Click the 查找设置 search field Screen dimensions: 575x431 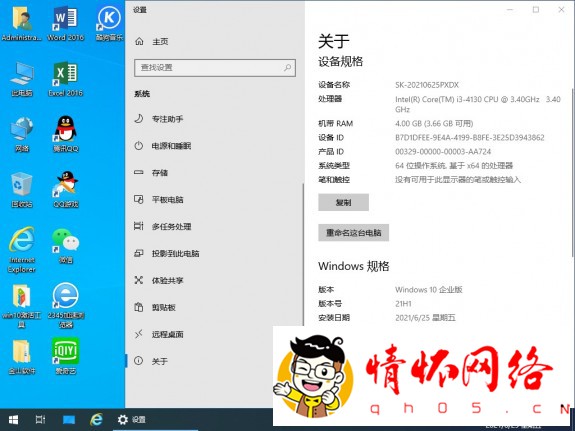(x=215, y=68)
